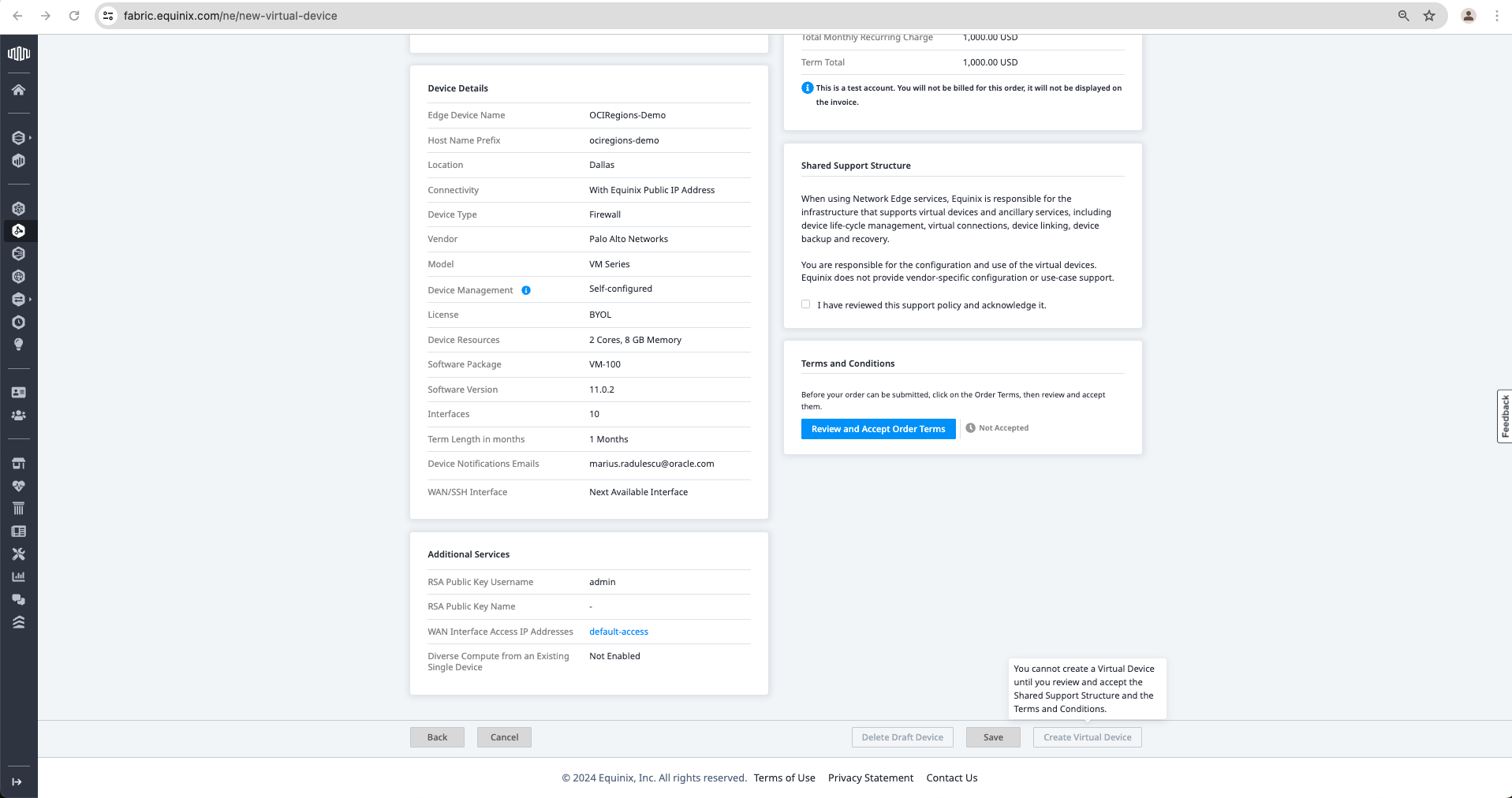
Task: Open the heartbeat health sidebar icon
Action: [19, 486]
